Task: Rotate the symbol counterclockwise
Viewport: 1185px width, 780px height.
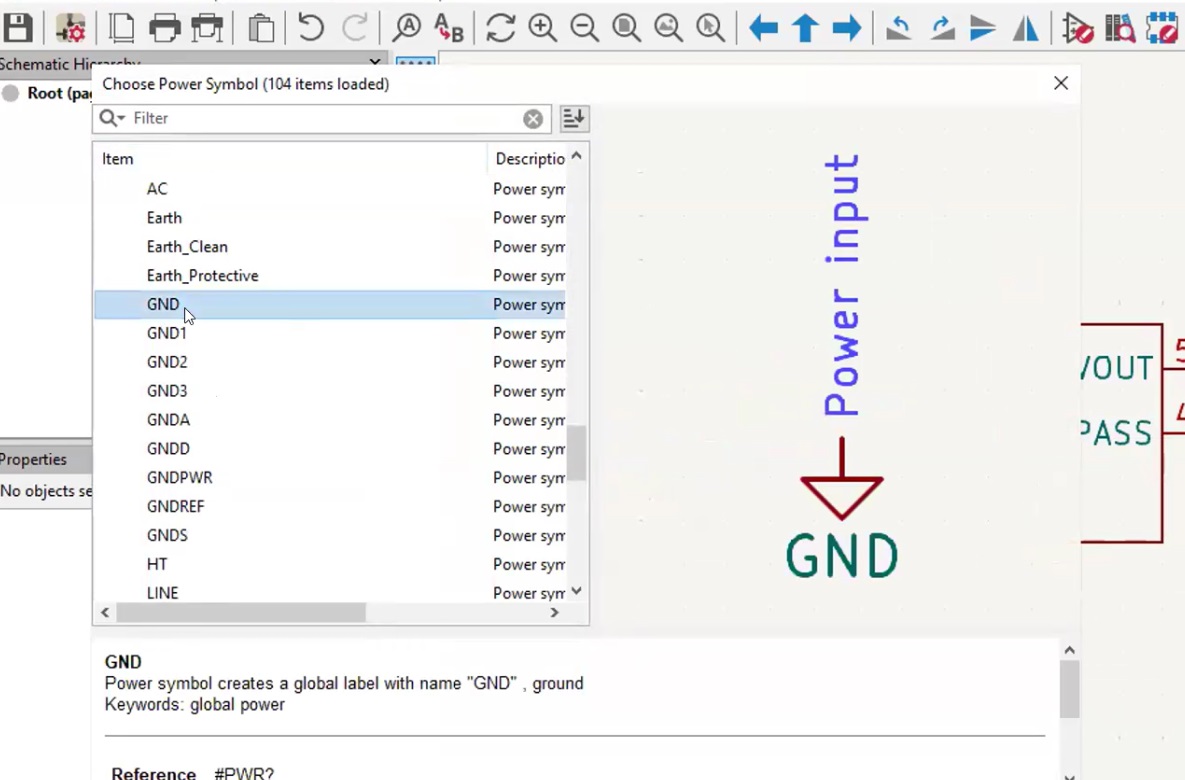Action: pyautogui.click(x=898, y=27)
